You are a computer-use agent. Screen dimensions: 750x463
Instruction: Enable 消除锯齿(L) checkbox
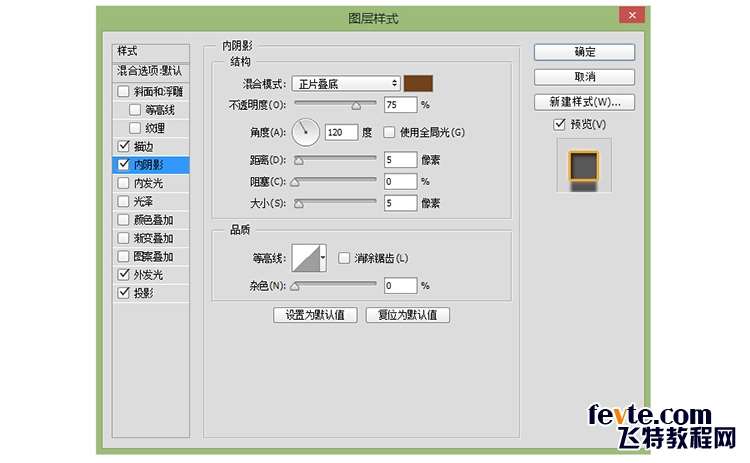[x=343, y=258]
